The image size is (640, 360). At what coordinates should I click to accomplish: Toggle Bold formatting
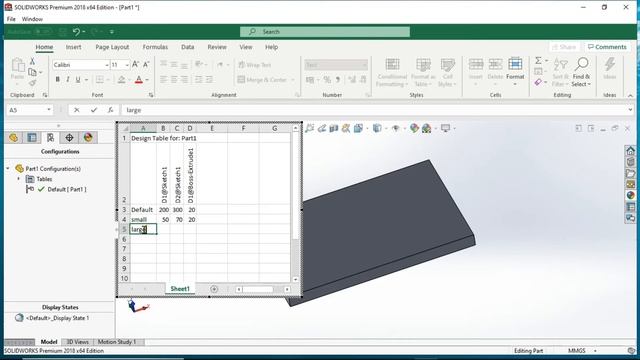pyautogui.click(x=58, y=79)
